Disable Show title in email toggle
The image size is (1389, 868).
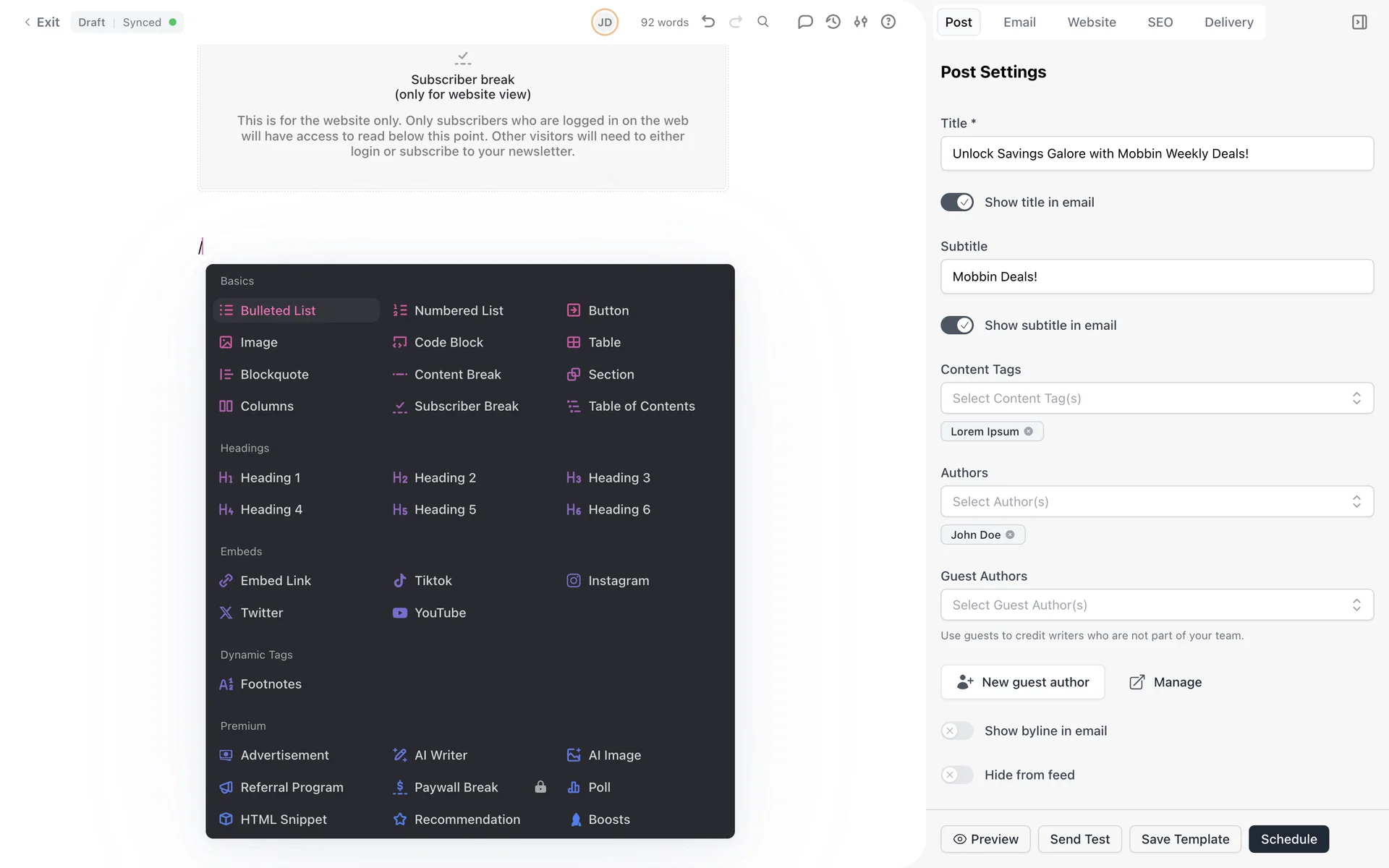click(x=956, y=203)
